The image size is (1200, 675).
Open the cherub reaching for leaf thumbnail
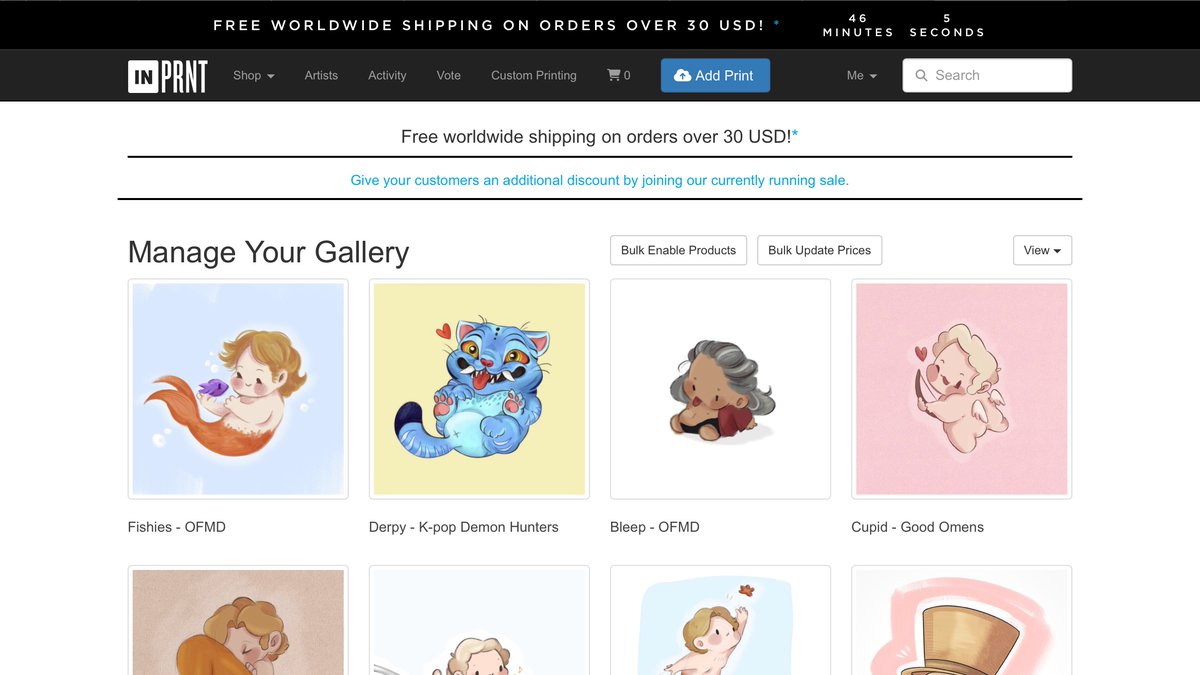coord(720,620)
